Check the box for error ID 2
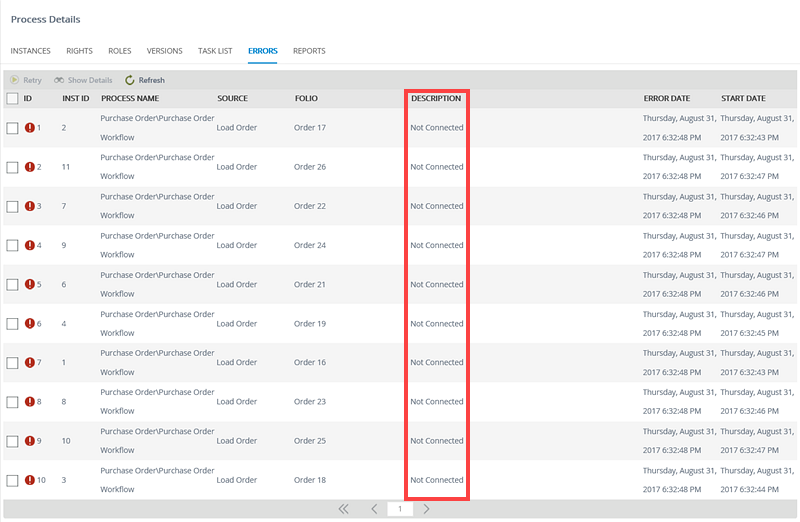Viewport: 800px width, 522px height. [12, 167]
